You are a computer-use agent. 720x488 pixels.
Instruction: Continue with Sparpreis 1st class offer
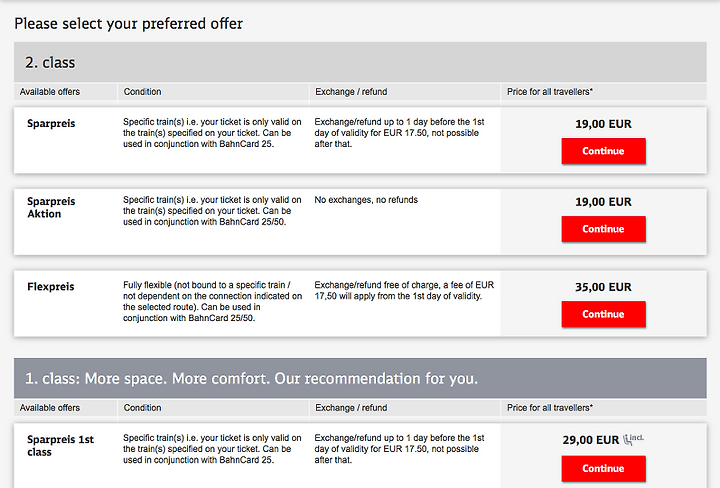coord(603,468)
